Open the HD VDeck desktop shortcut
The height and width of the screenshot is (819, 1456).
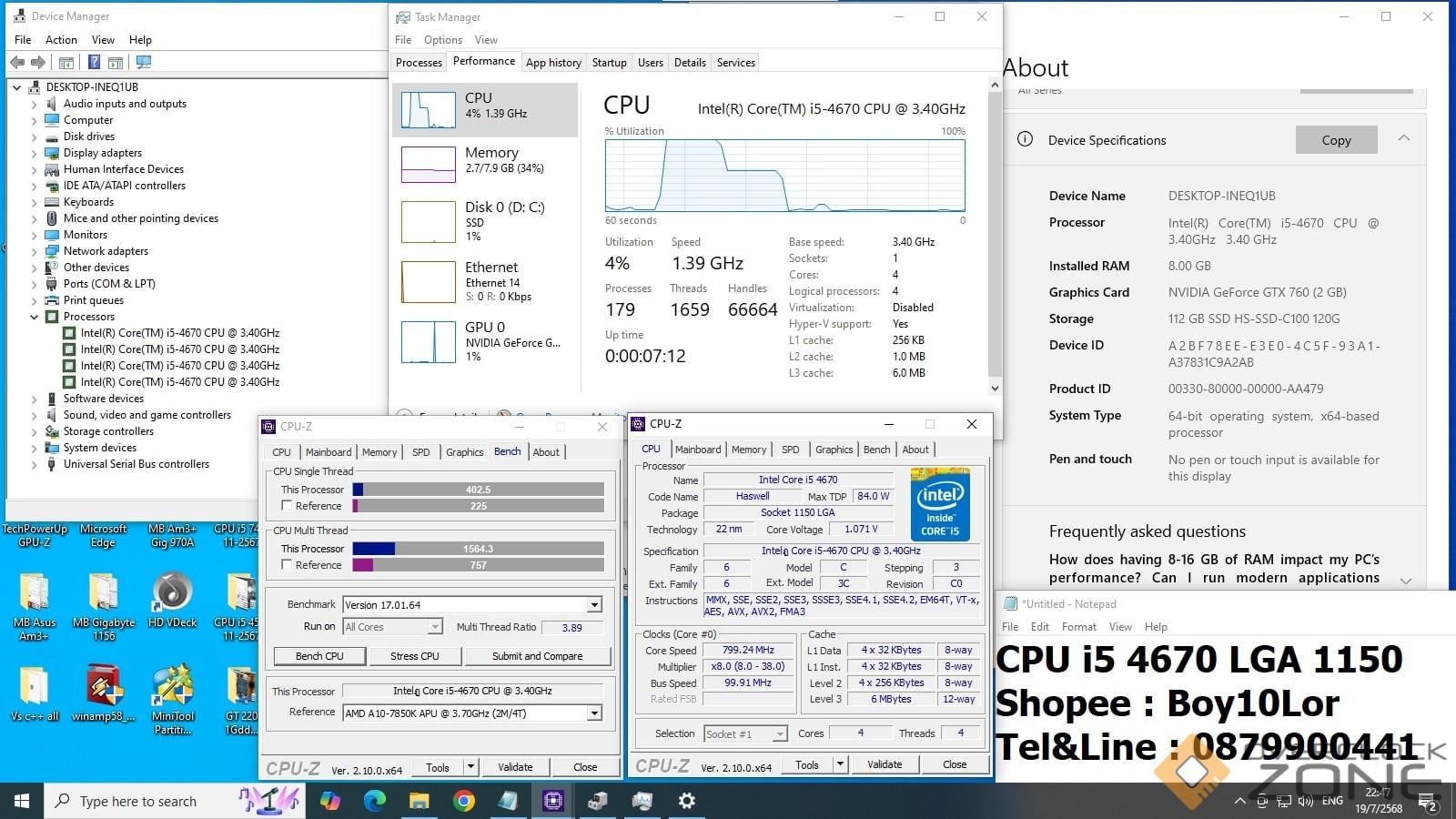point(173,601)
